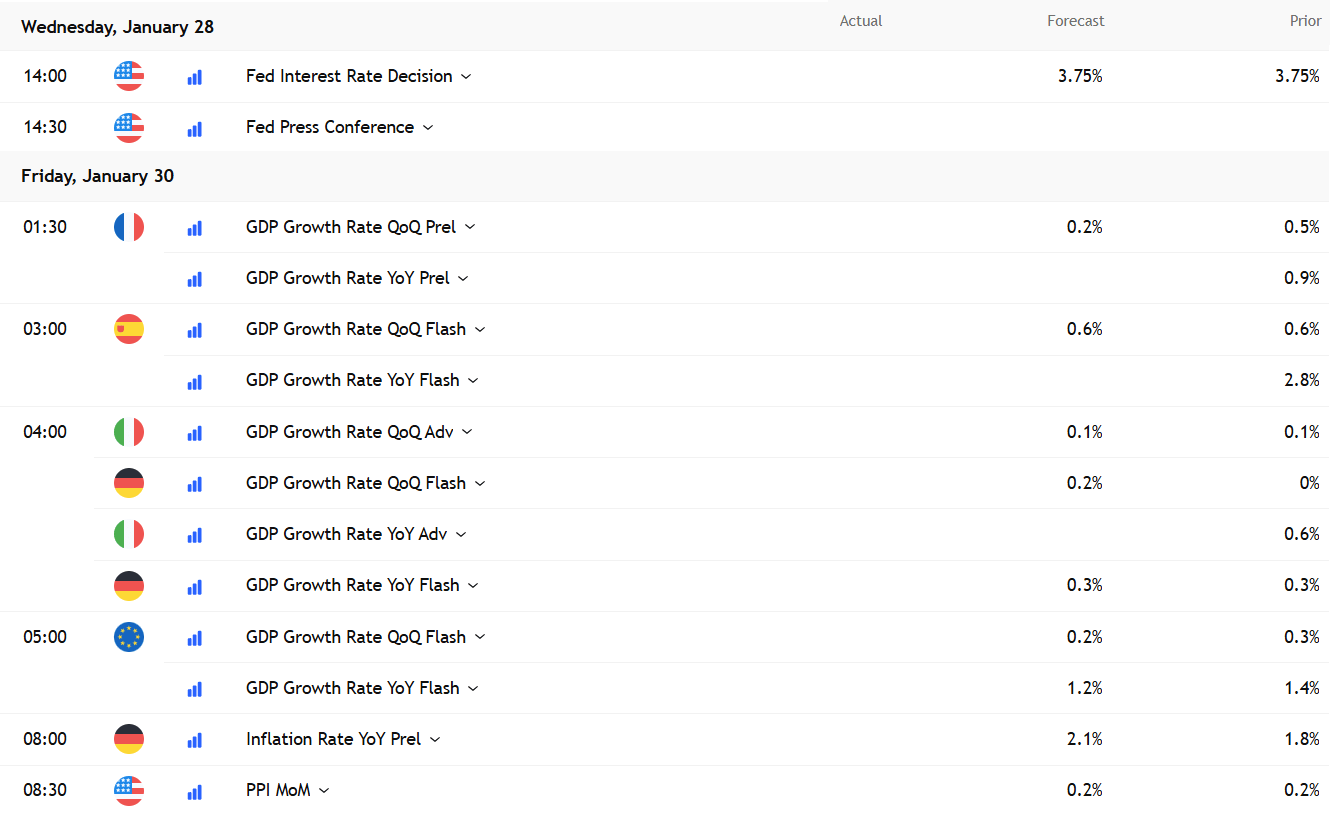
Task: Expand chevron next to GDP Growth Rate YoY Prel
Action: [463, 279]
